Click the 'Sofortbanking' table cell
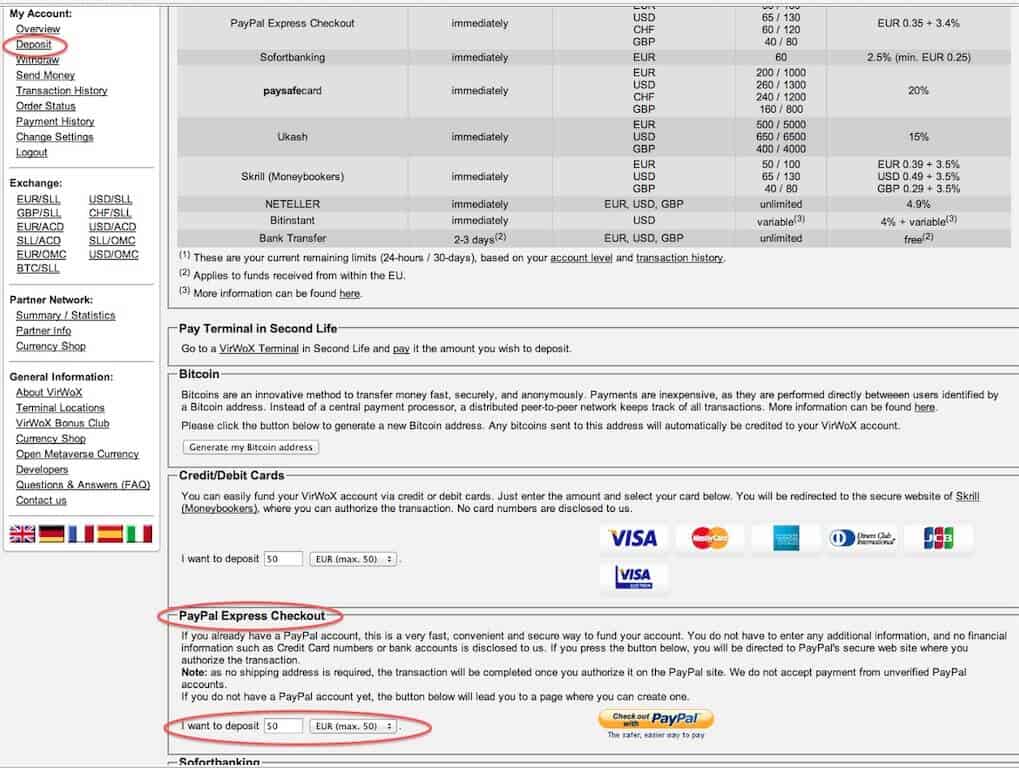1019x768 pixels. (x=292, y=58)
